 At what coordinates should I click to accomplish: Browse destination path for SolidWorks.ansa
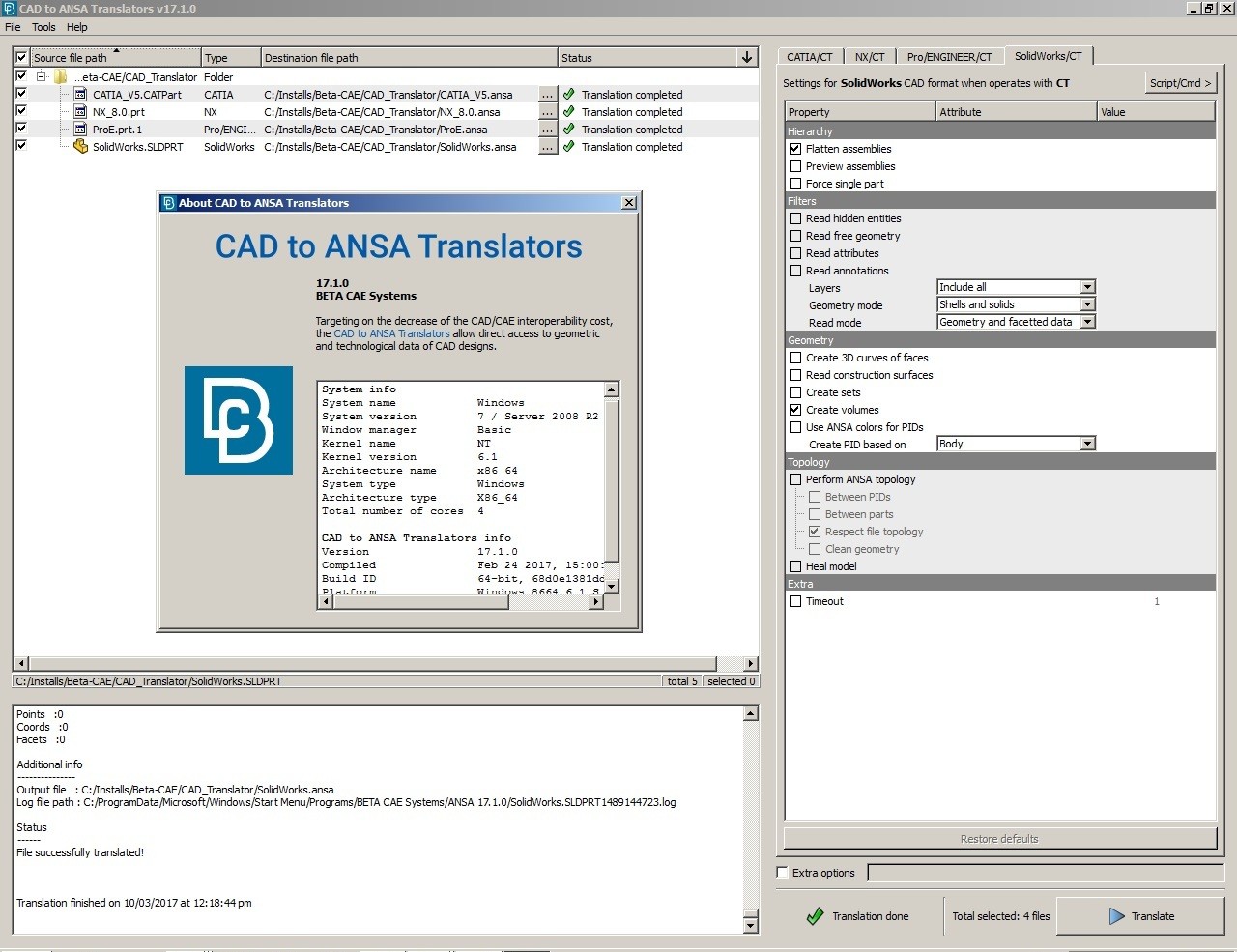coord(548,147)
